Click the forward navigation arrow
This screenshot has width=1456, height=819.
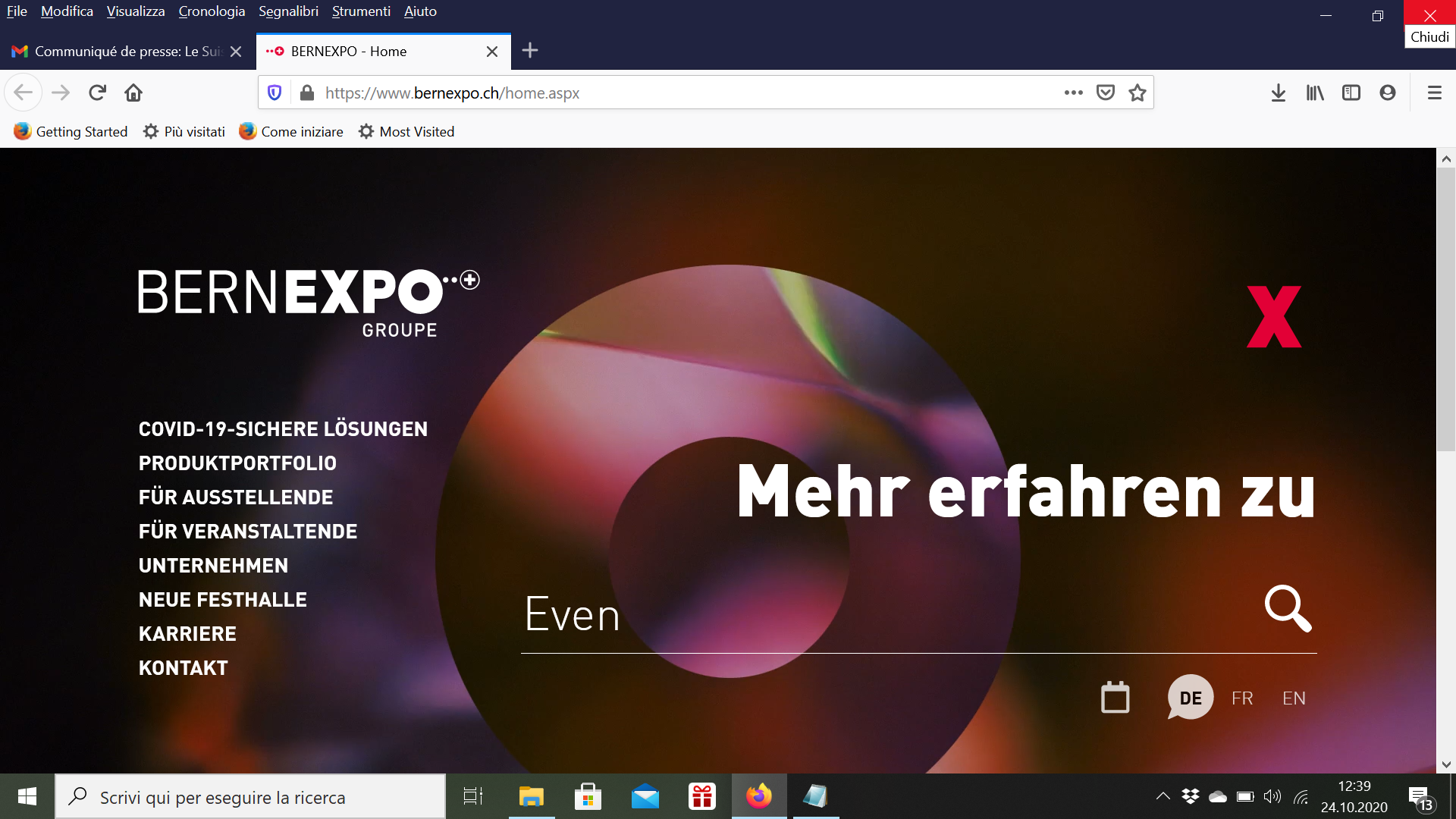61,93
